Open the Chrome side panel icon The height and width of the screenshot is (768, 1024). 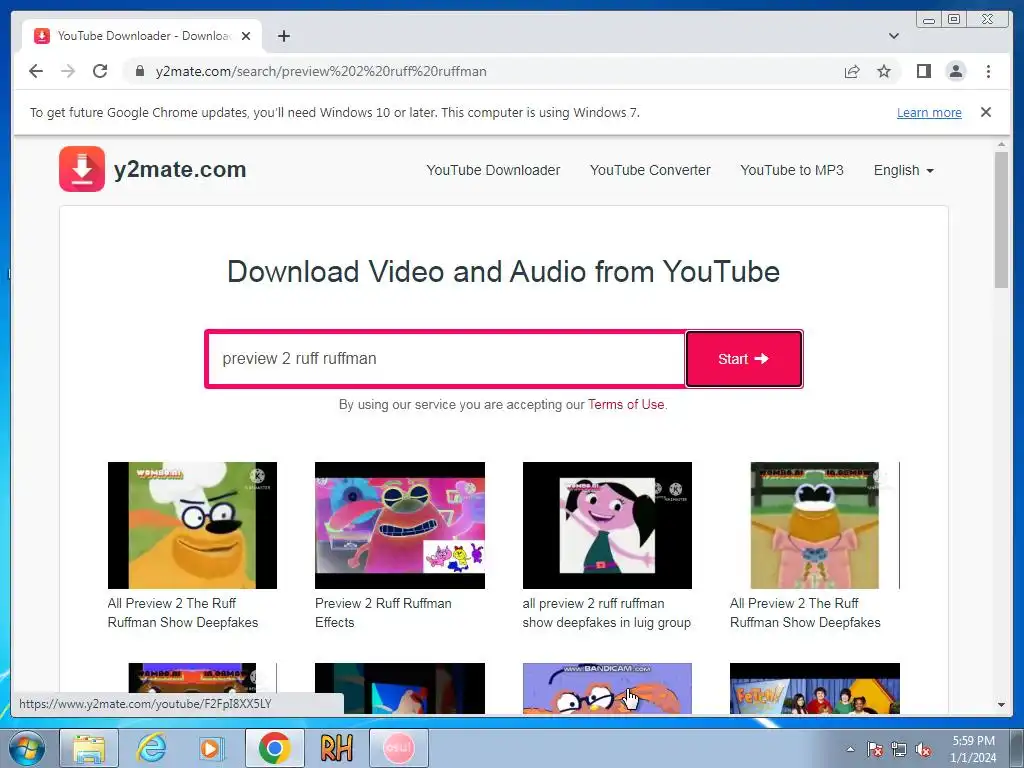923,71
